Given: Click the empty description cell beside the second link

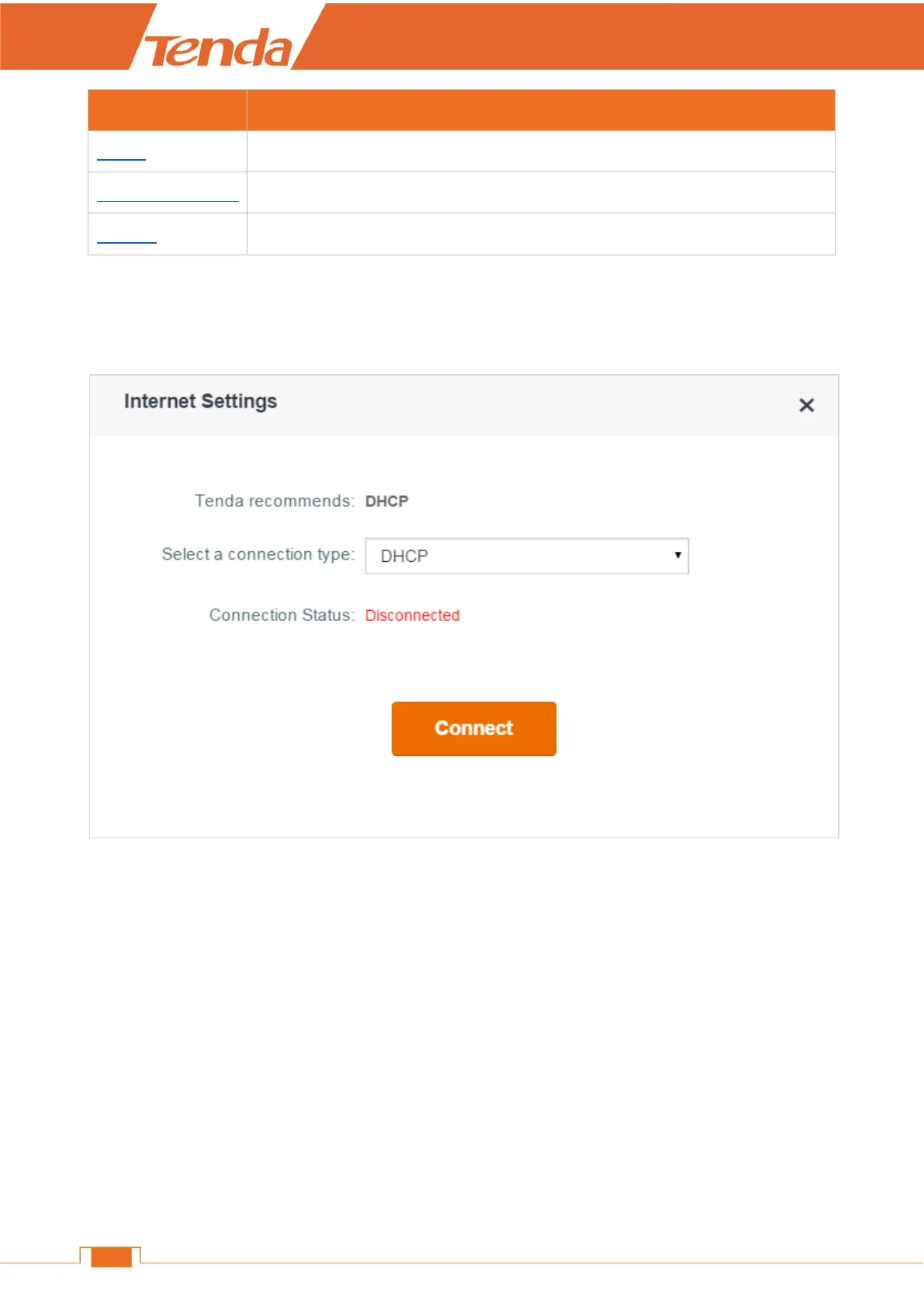Looking at the screenshot, I should pyautogui.click(x=541, y=192).
